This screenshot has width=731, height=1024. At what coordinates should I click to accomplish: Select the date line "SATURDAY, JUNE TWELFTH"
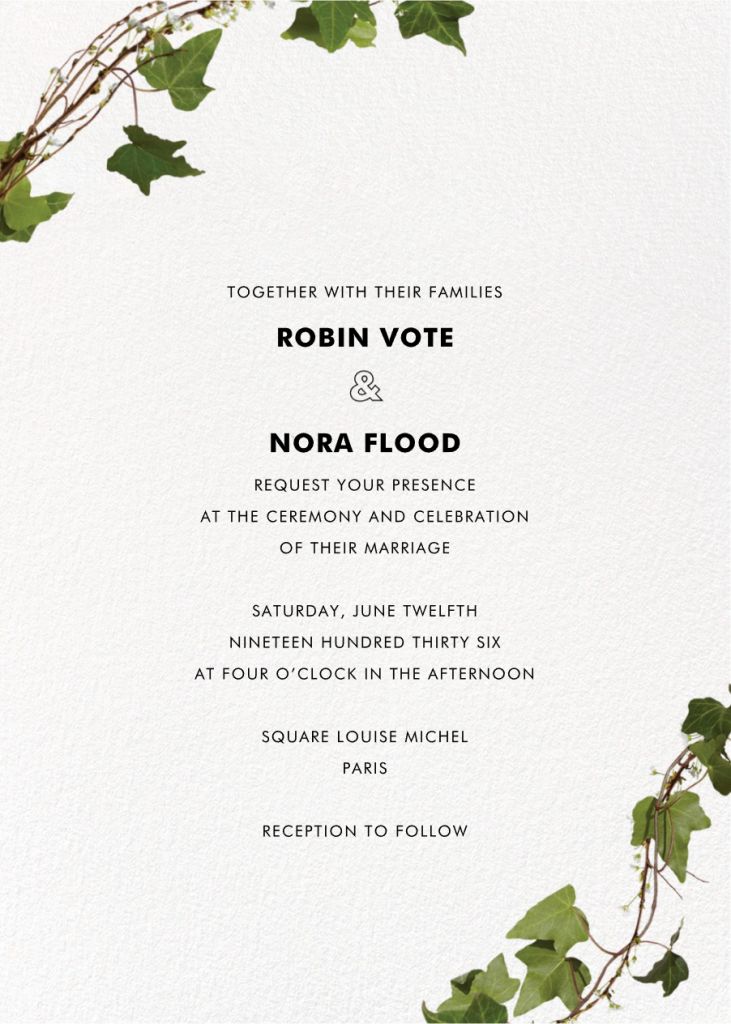365,611
